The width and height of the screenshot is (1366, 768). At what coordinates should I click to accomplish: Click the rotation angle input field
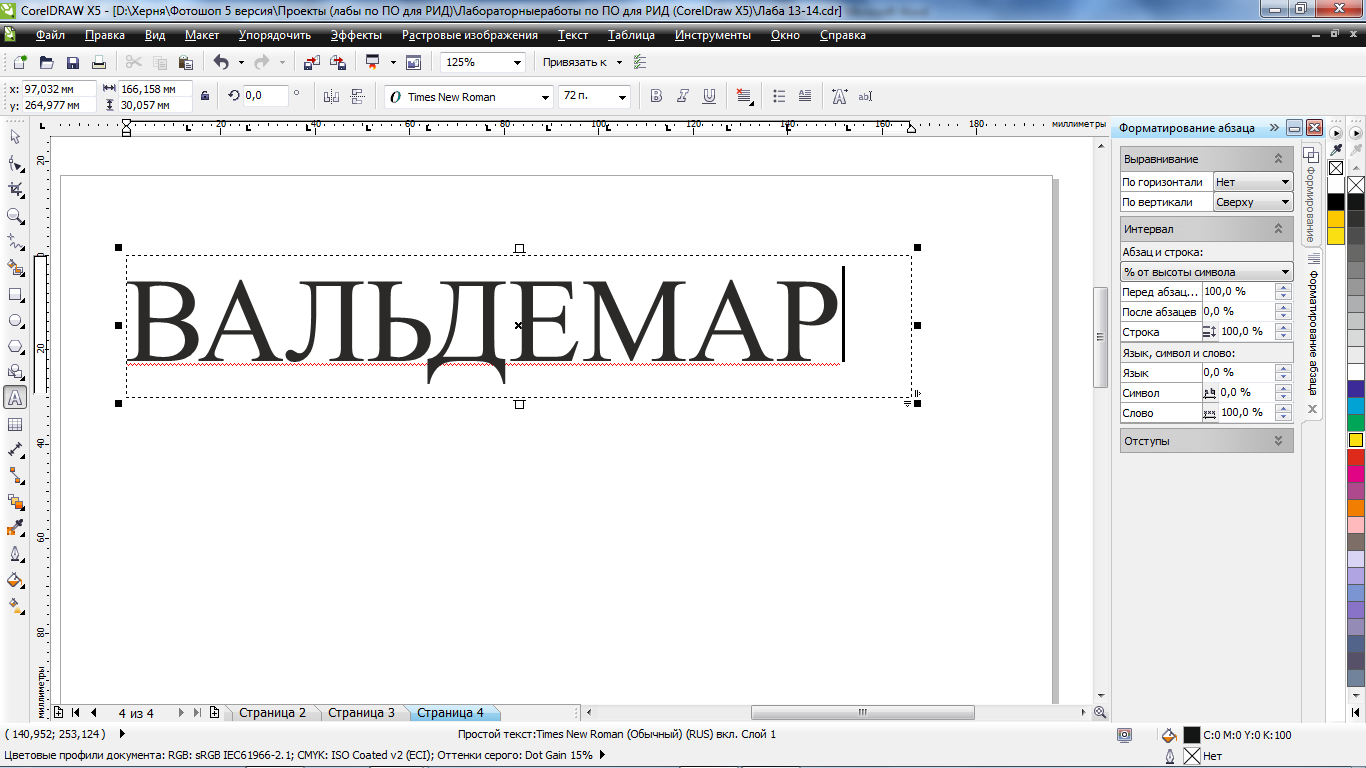[266, 96]
